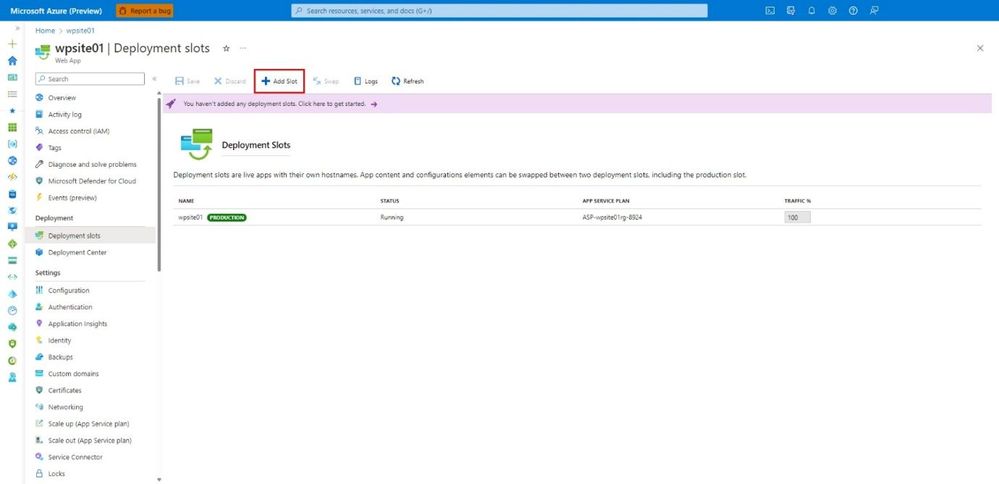999x484 pixels.
Task: Click the resource menu scrollbar
Action: pyautogui.click(x=159, y=185)
